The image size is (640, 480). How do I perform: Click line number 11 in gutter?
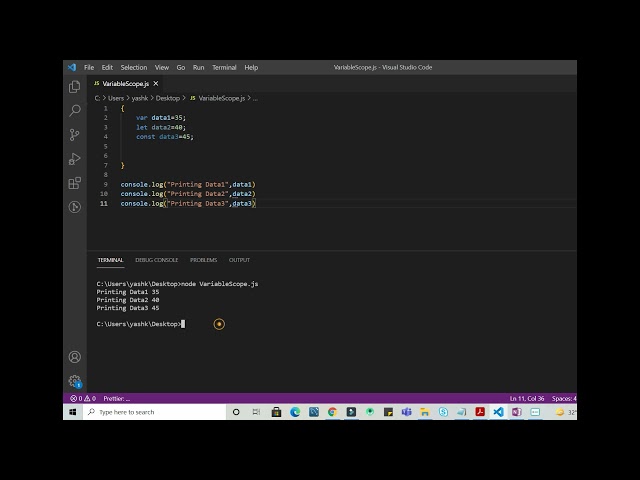104,203
